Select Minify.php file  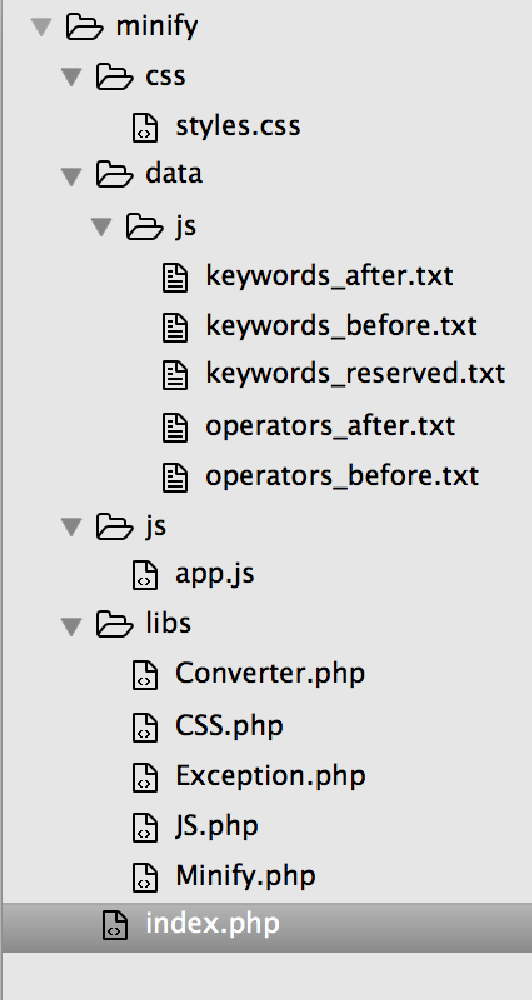pyautogui.click(x=246, y=876)
